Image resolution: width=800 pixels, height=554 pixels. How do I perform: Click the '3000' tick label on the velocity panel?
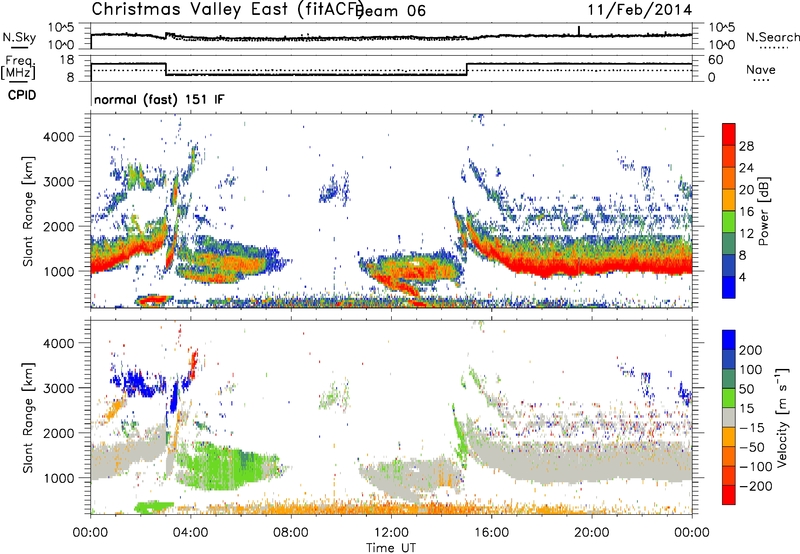point(59,388)
